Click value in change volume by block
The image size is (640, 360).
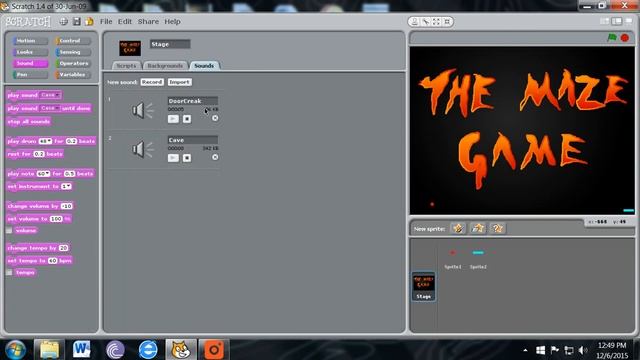pyautogui.click(x=67, y=206)
